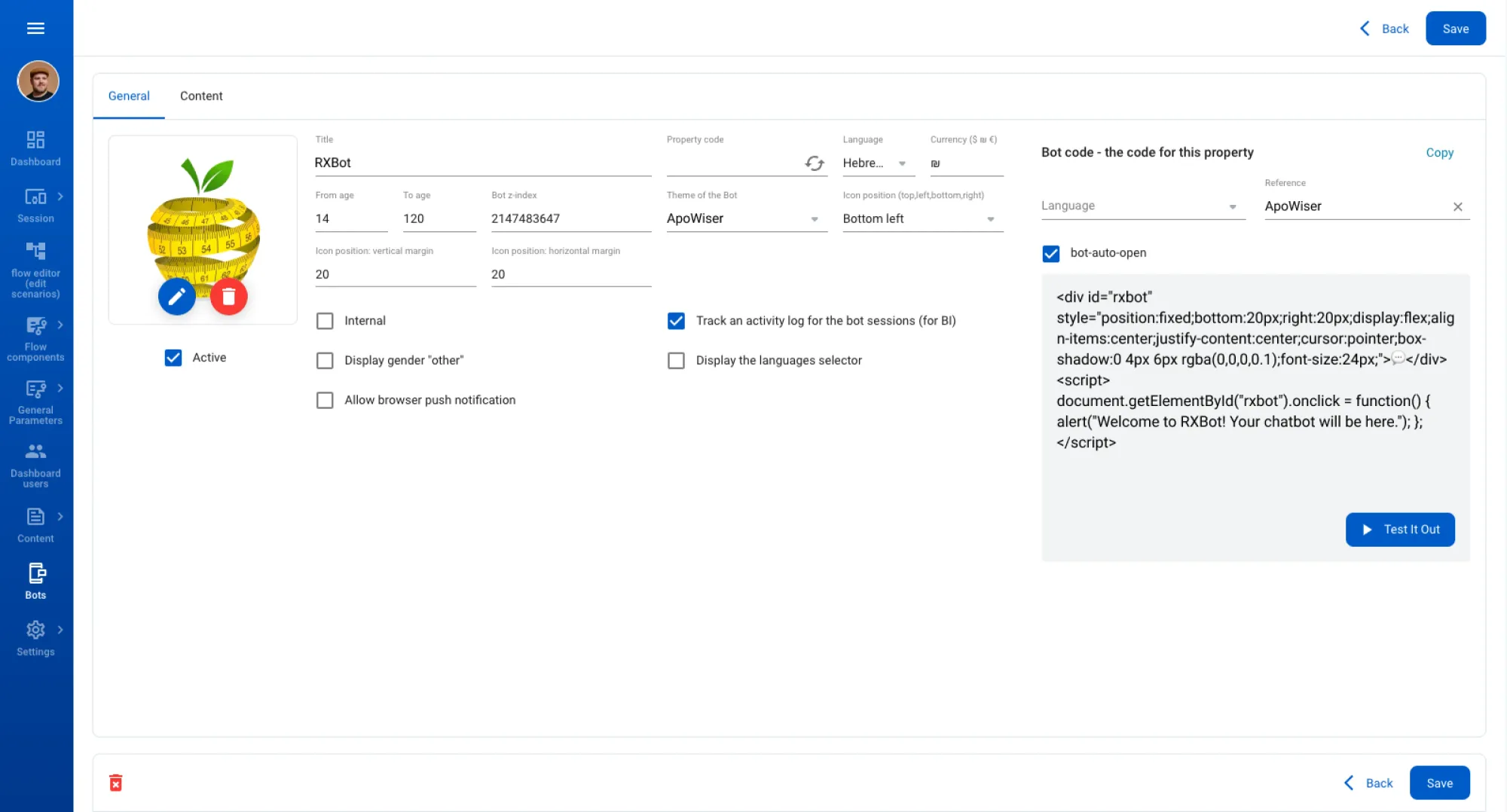Image resolution: width=1507 pixels, height=812 pixels.
Task: Open bot code Language dropdown
Action: 1143,206
